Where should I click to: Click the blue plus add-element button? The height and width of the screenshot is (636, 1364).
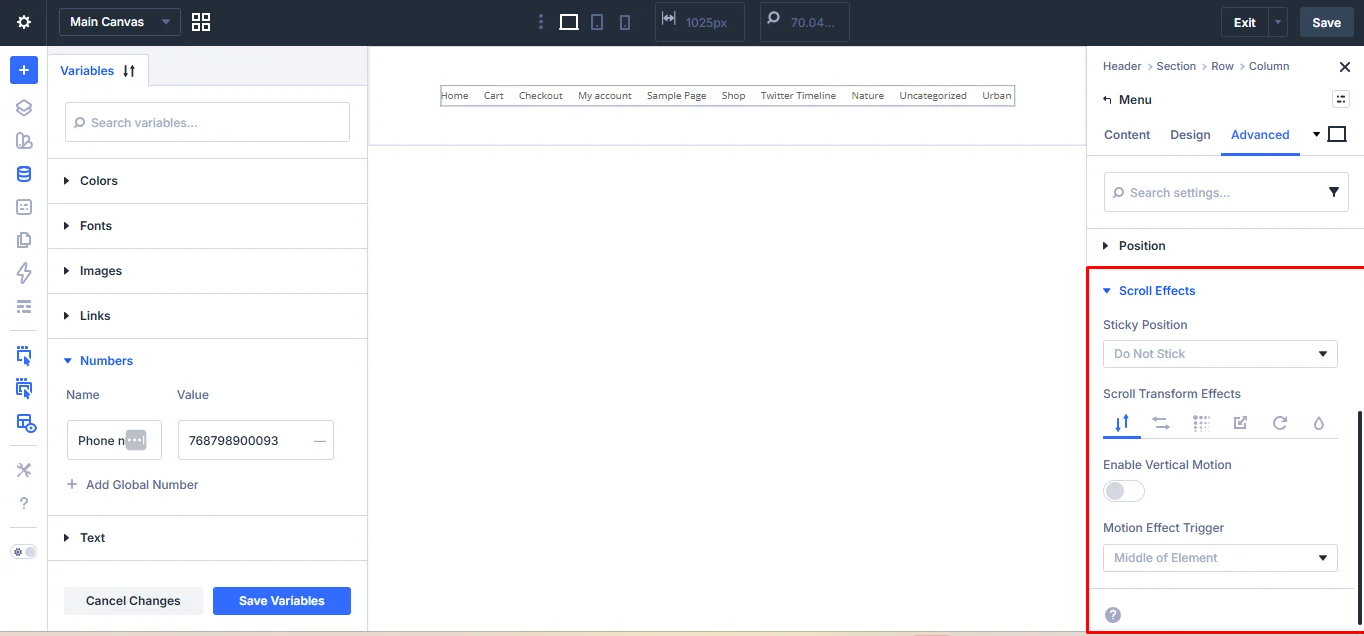[x=24, y=70]
